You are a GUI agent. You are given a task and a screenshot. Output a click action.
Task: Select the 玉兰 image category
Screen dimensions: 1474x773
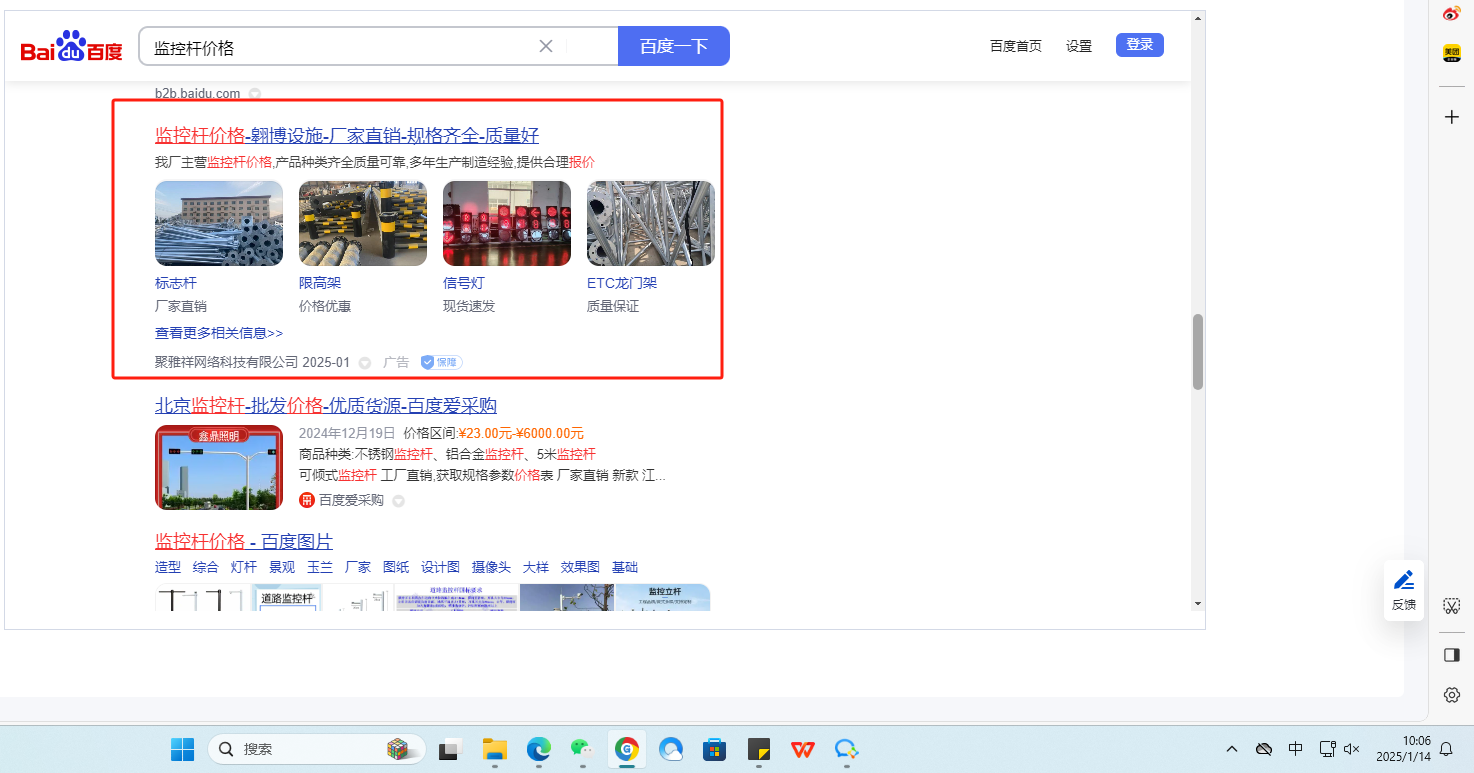coord(320,567)
